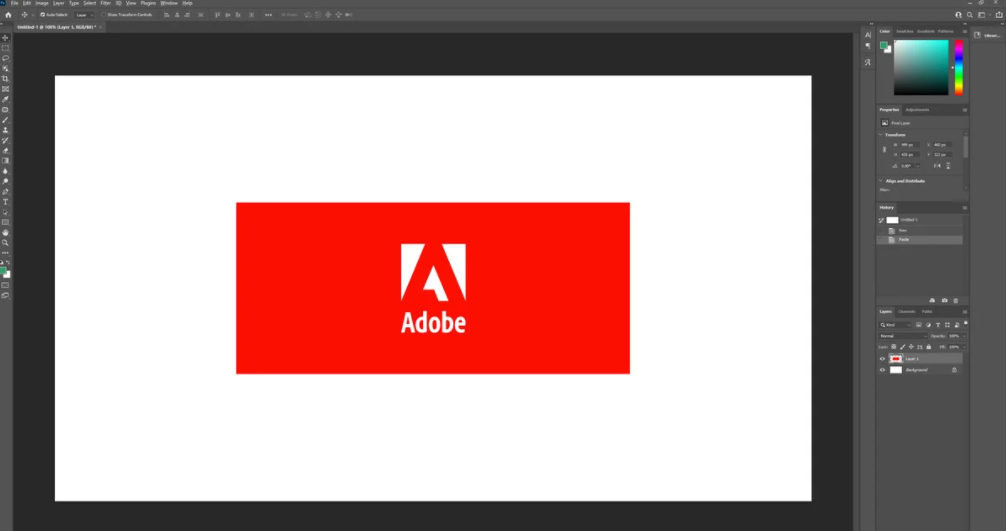Select the Crop tool
The width and height of the screenshot is (1006, 531).
tap(6, 79)
